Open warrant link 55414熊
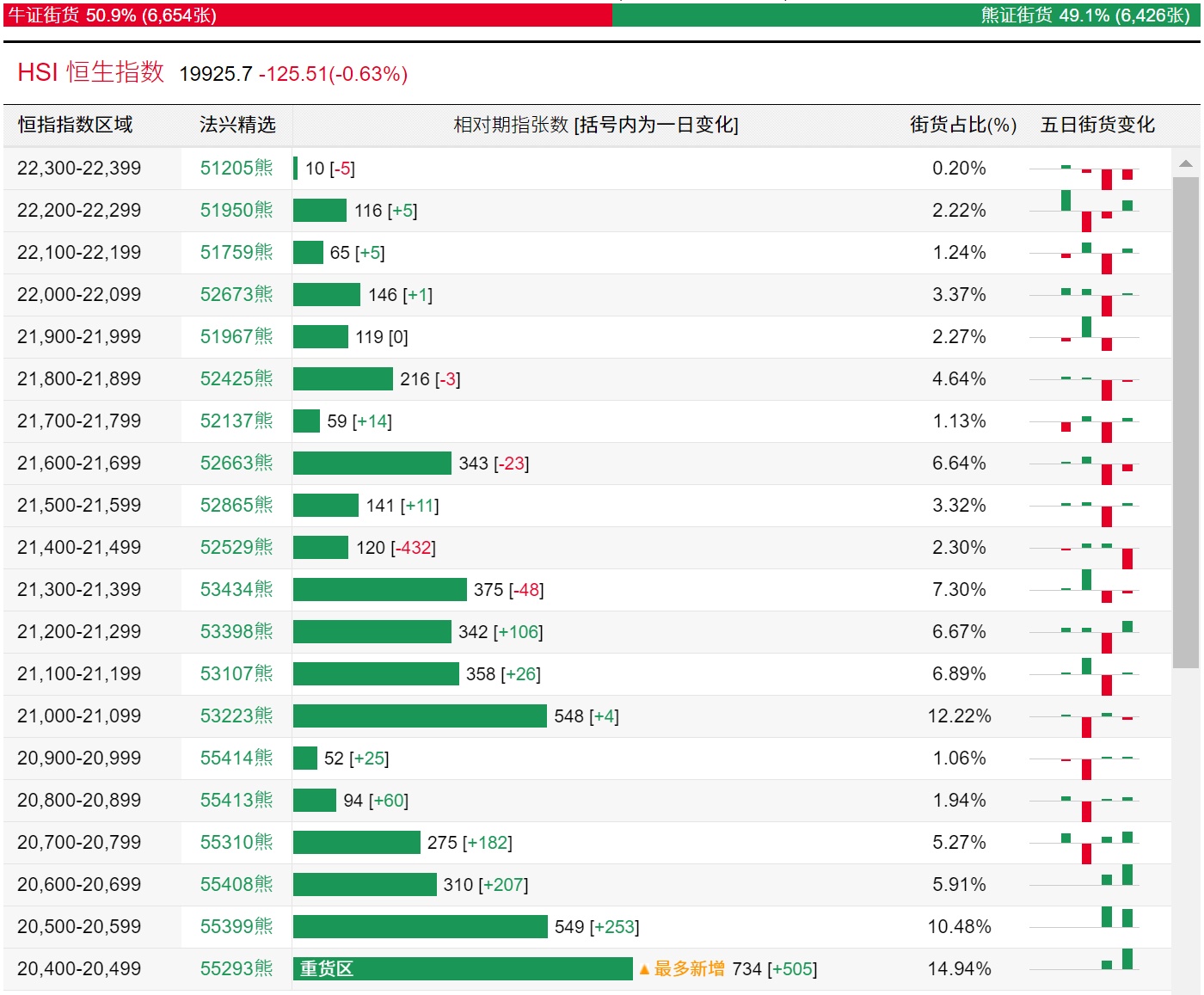This screenshot has height=995, width=1204. click(x=236, y=758)
